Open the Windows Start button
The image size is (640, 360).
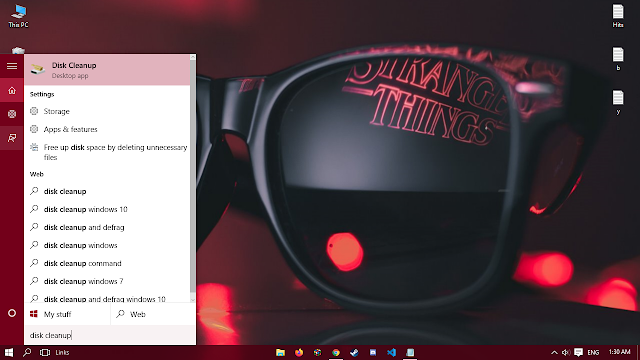pyautogui.click(x=9, y=352)
